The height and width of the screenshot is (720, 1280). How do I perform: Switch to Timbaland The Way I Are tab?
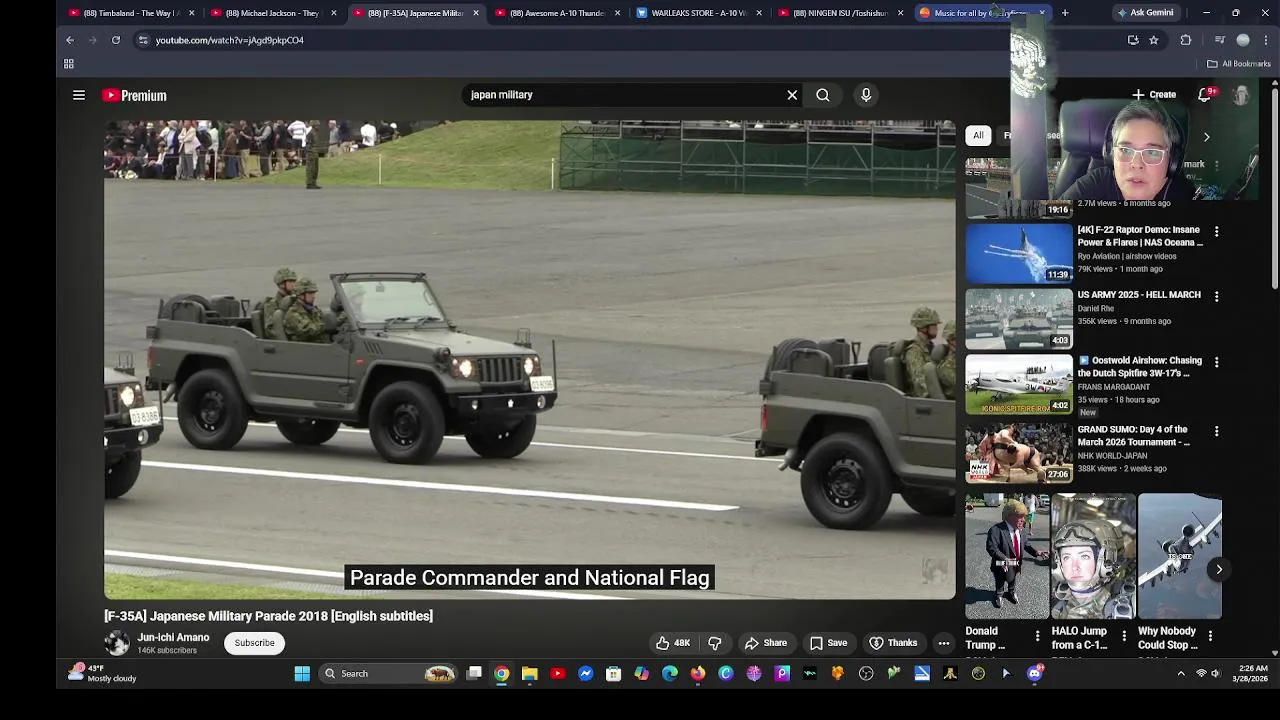point(130,13)
